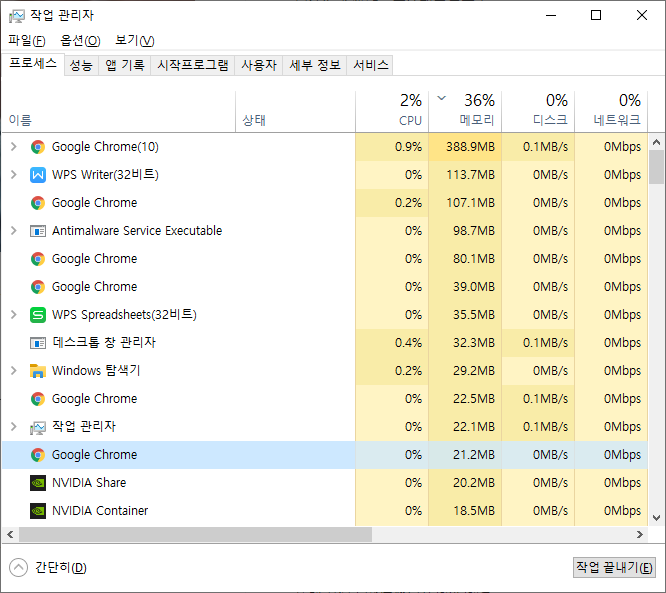Click the vertical scrollbar thumb
The image size is (666, 593).
pyautogui.click(x=657, y=167)
